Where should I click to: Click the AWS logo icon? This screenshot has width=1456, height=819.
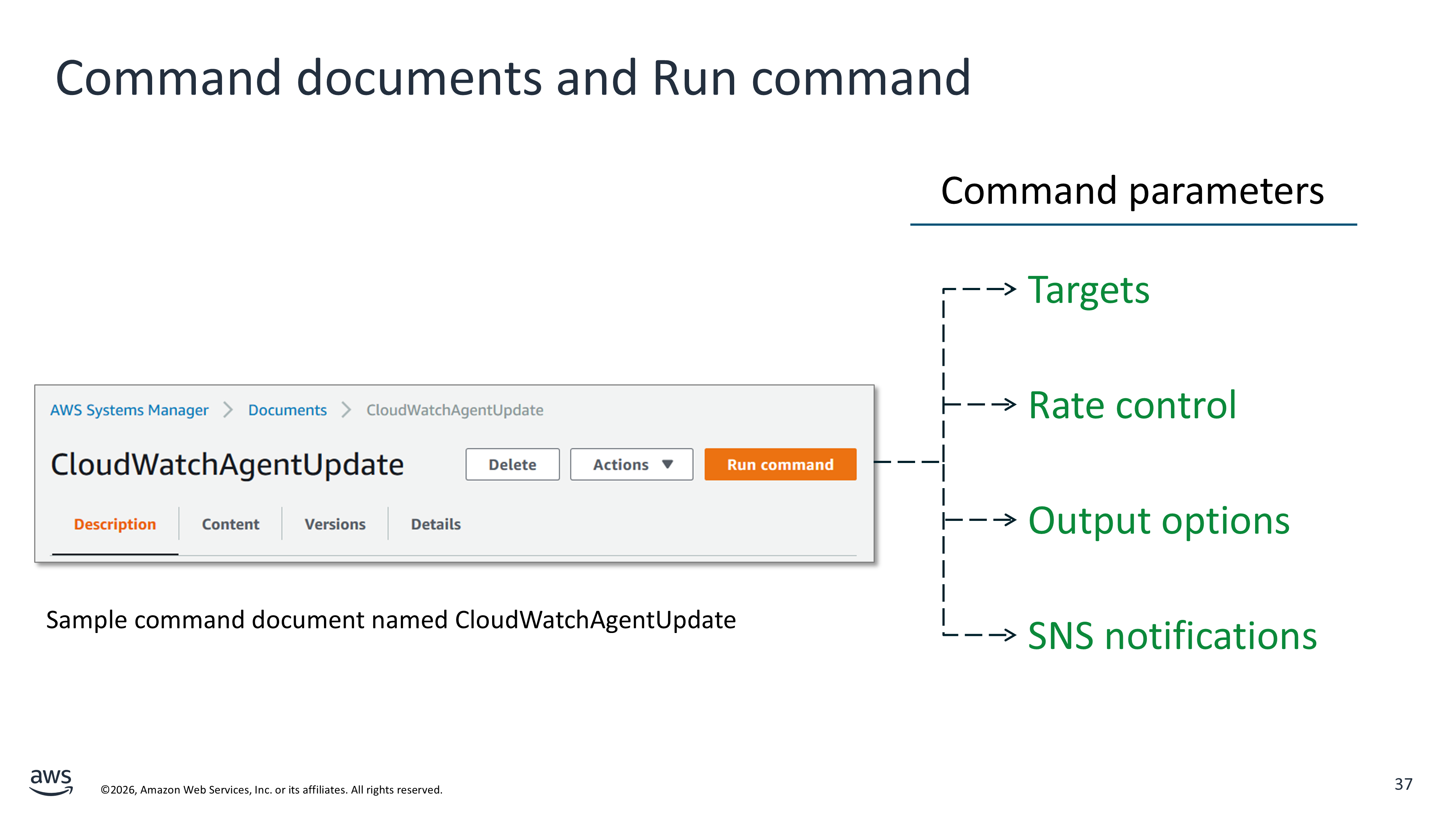tap(51, 782)
